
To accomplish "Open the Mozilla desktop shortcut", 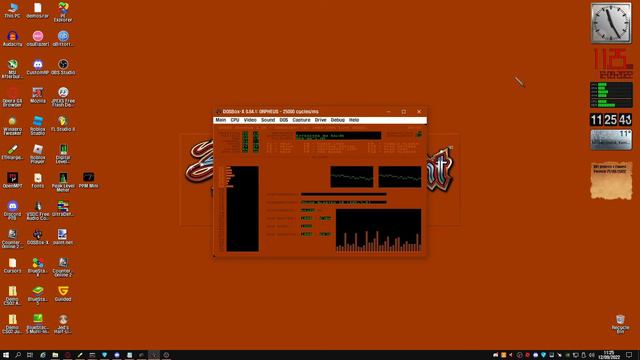I will tap(38, 95).
